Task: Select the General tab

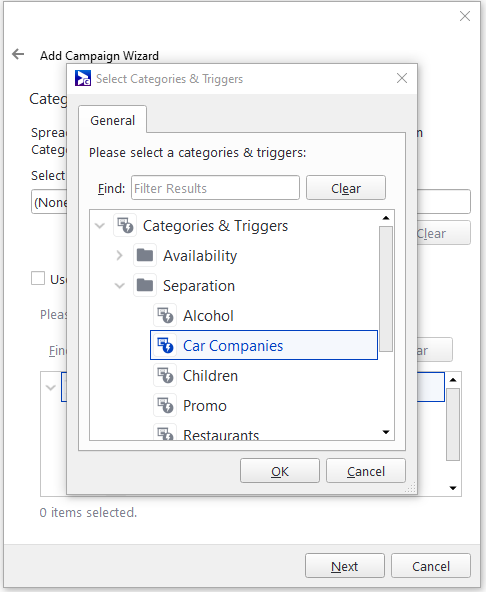Action: (x=113, y=120)
